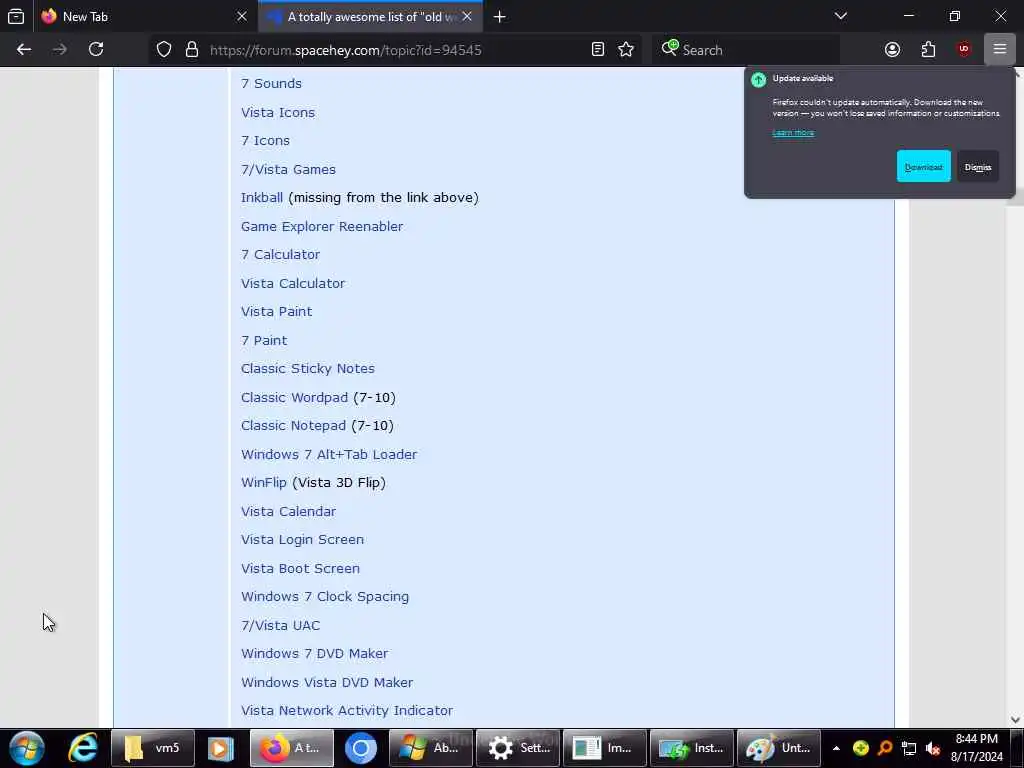
Task: Launch Internet Explorer from taskbar
Action: pos(83,748)
